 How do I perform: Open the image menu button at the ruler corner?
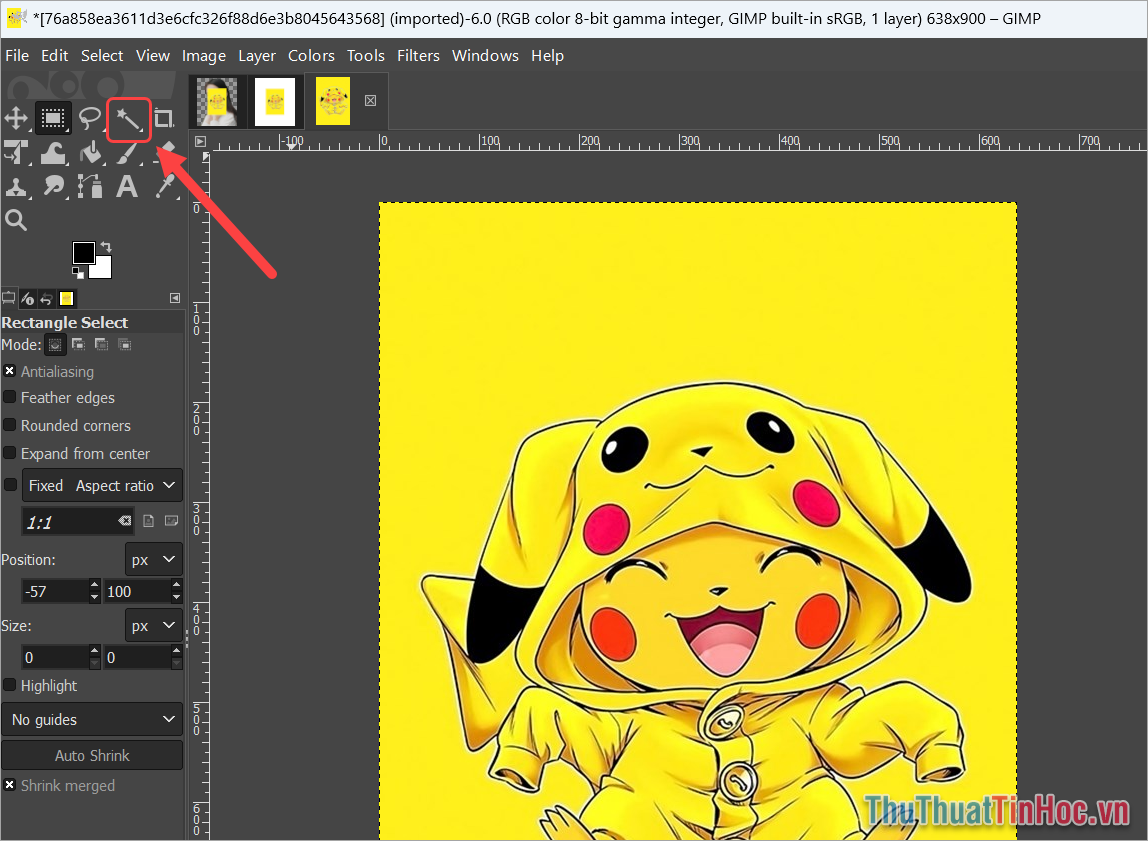pos(200,142)
